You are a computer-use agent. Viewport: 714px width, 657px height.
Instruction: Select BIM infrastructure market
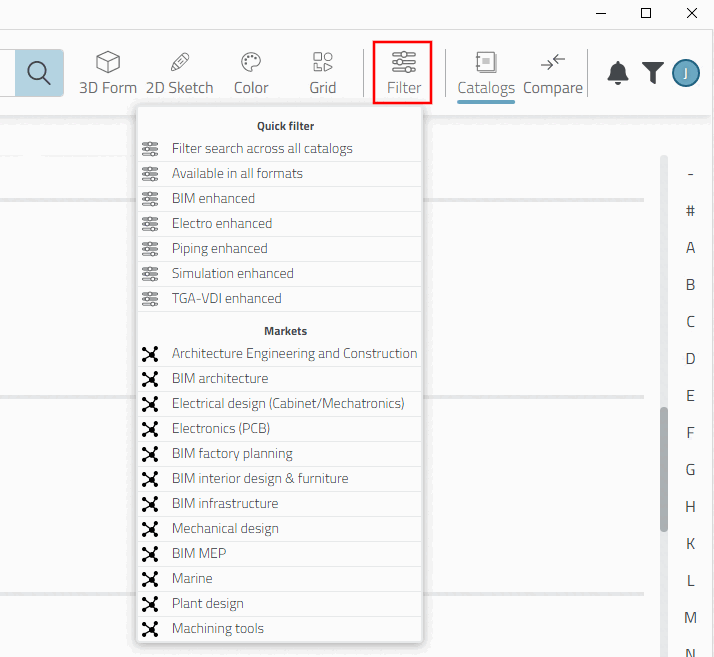tap(280, 504)
